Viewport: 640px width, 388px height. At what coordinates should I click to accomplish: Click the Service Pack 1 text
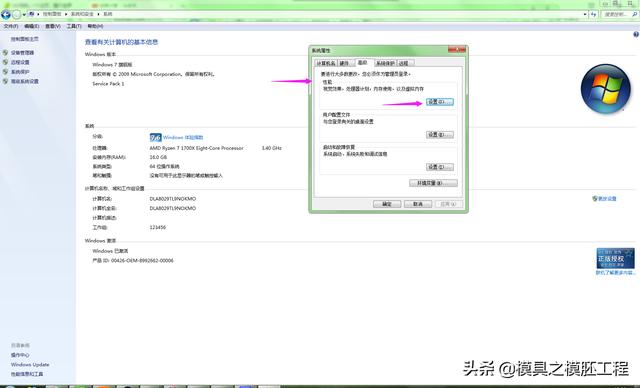coord(108,84)
